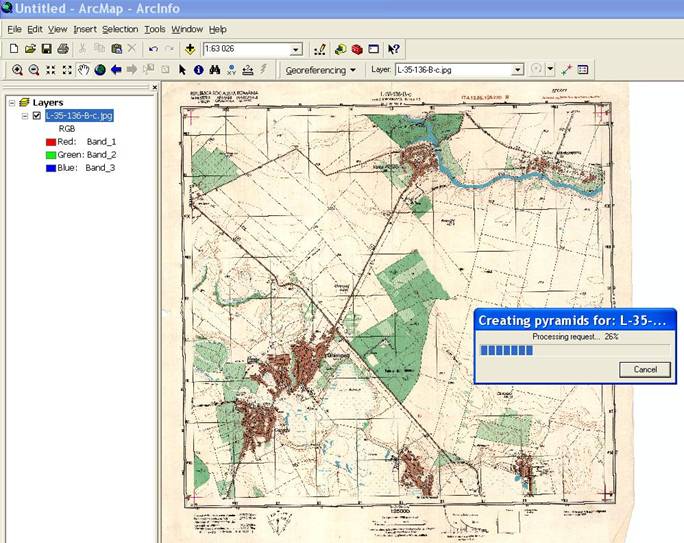Click the Full Extent globe icon
Viewport: 684px width, 543px height.
(x=100, y=70)
